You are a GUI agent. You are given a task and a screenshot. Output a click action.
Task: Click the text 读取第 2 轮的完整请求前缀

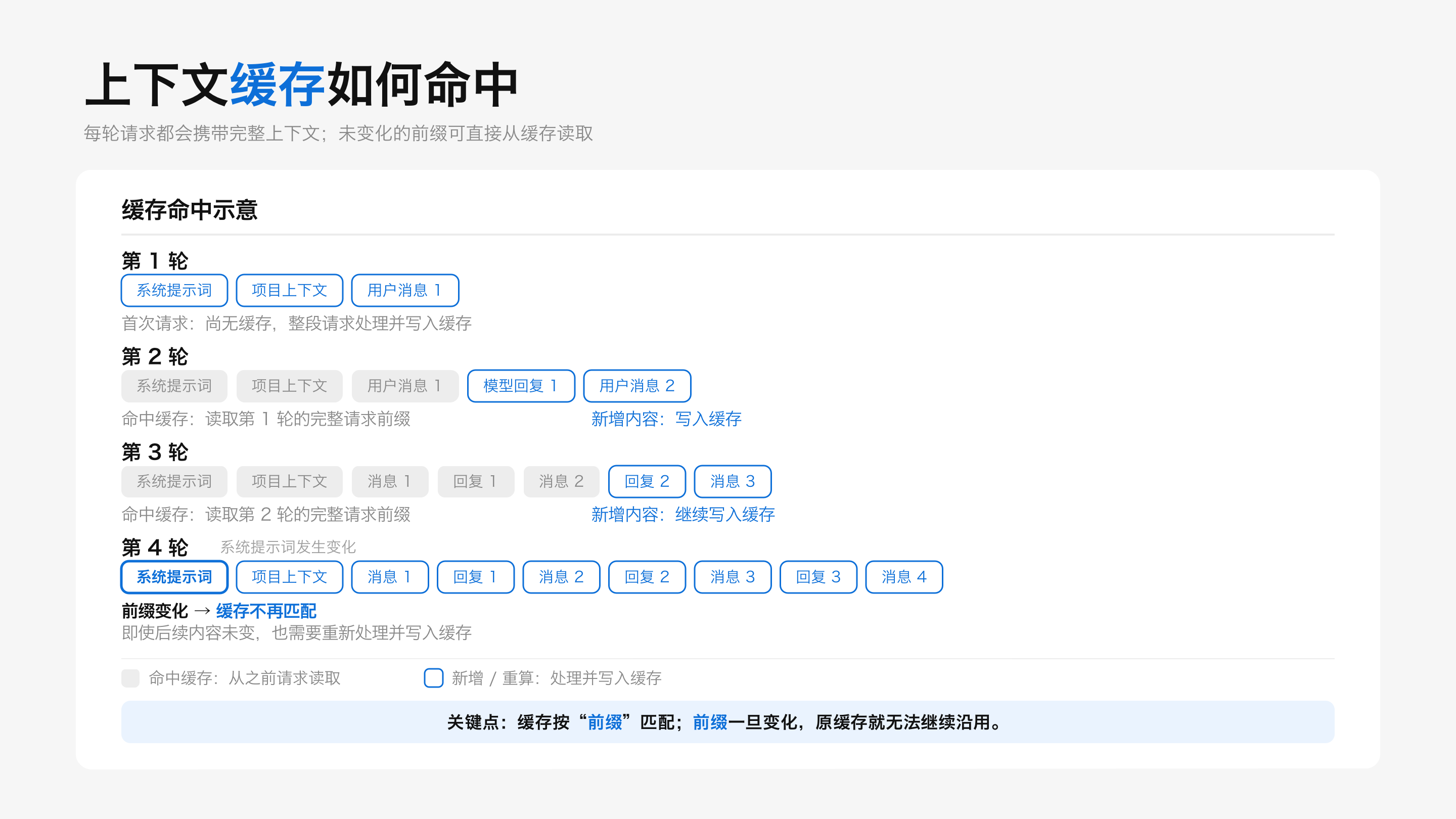point(307,514)
